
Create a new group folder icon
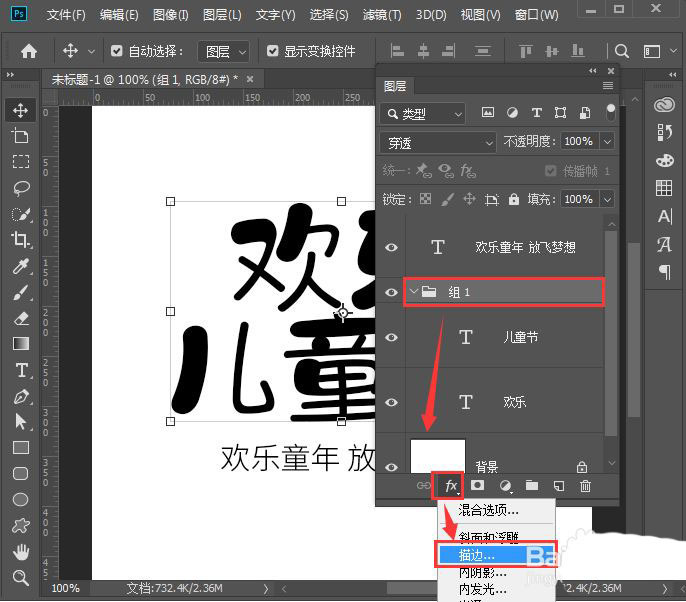coord(532,485)
